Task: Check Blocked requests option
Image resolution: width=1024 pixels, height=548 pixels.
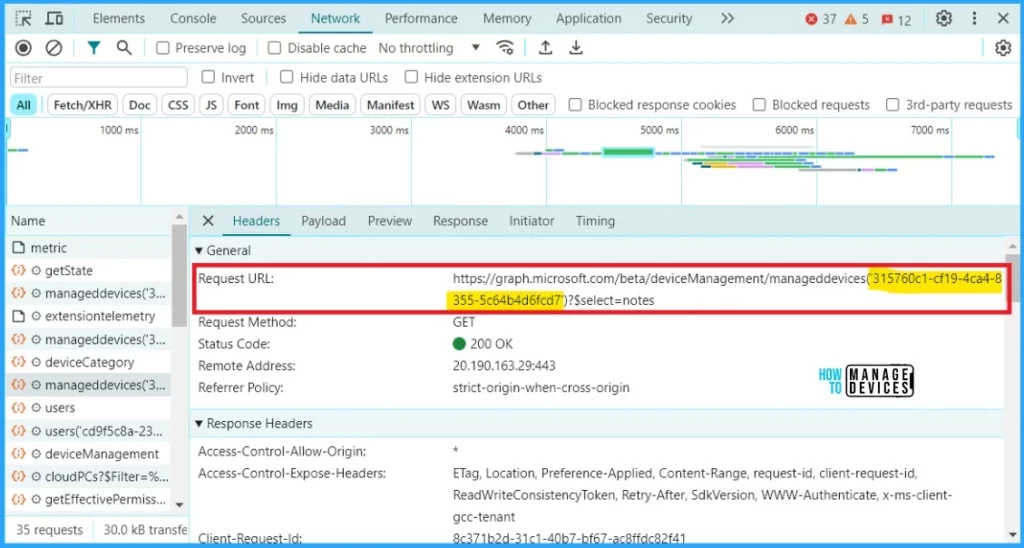Action: click(x=759, y=105)
